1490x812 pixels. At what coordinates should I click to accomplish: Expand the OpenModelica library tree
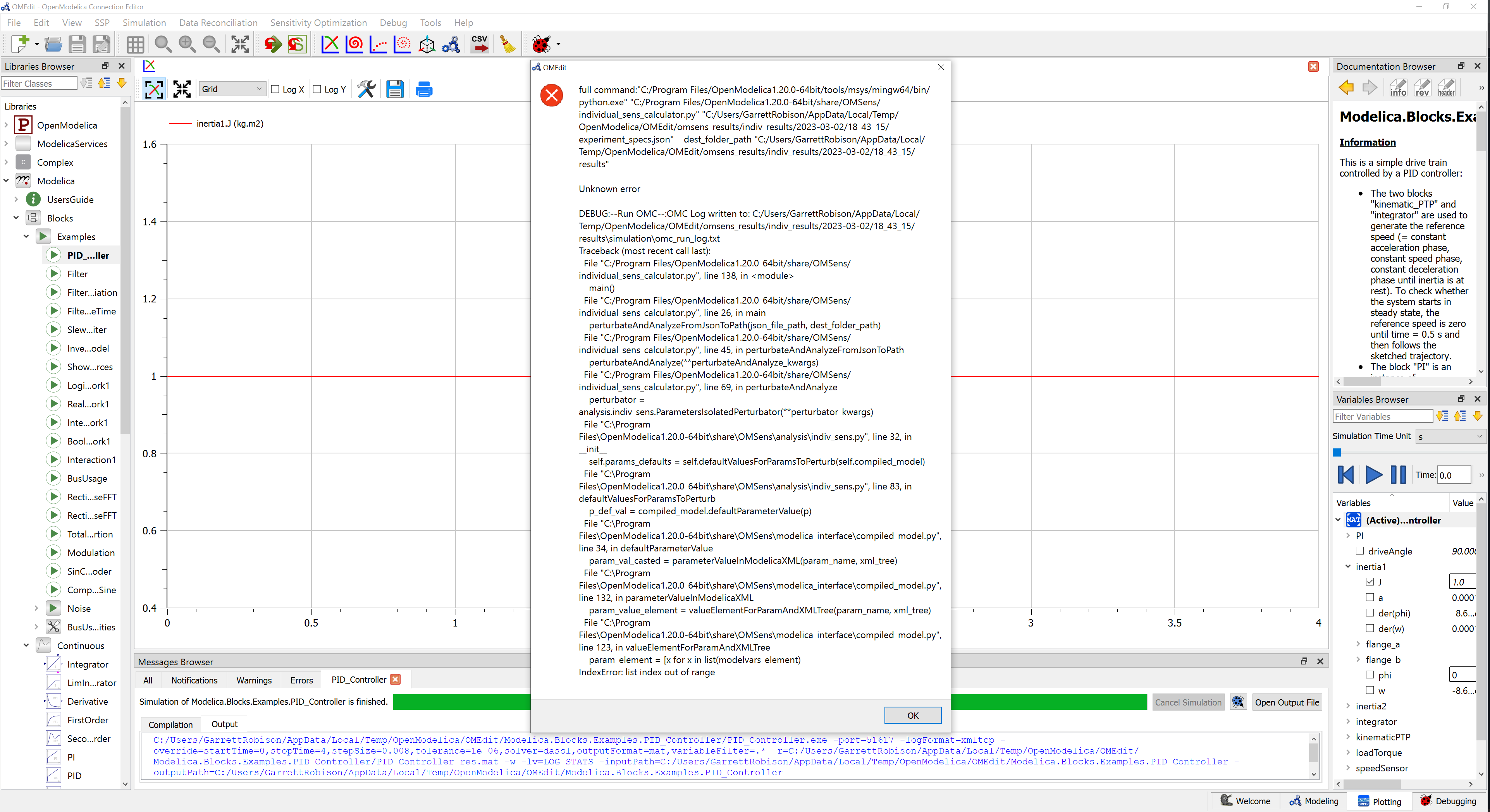[6, 125]
